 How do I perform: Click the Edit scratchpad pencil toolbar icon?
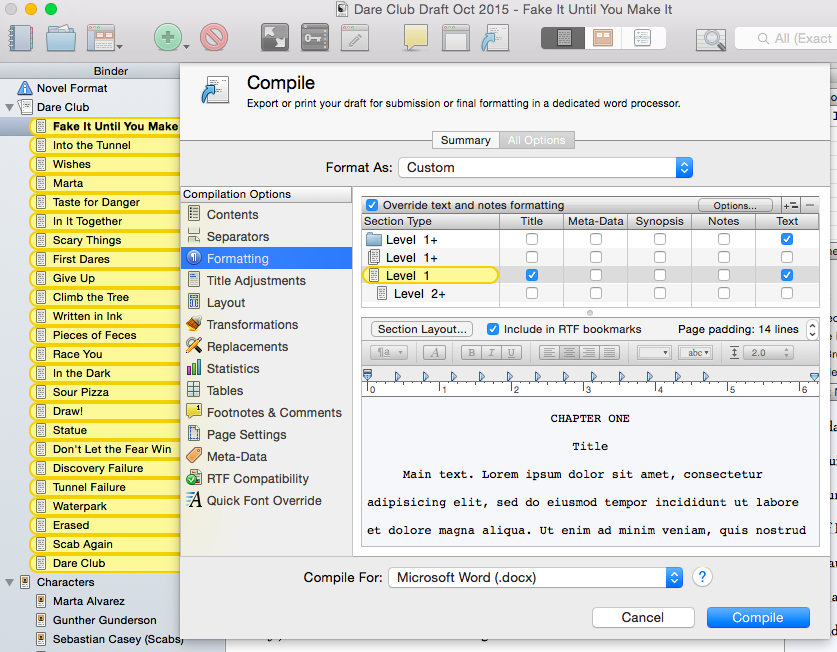pos(354,38)
